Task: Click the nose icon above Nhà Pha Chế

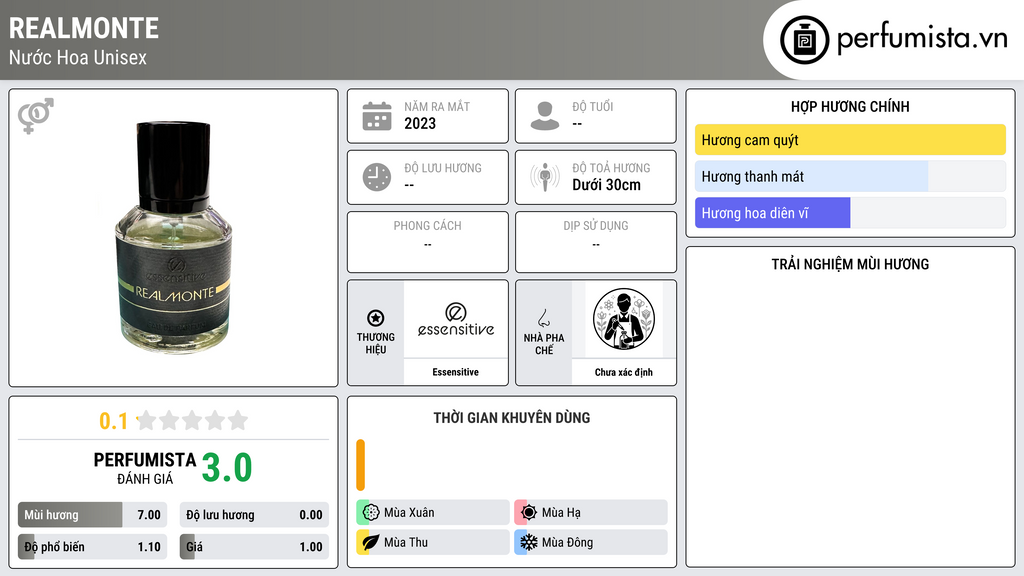Action: pos(543,318)
